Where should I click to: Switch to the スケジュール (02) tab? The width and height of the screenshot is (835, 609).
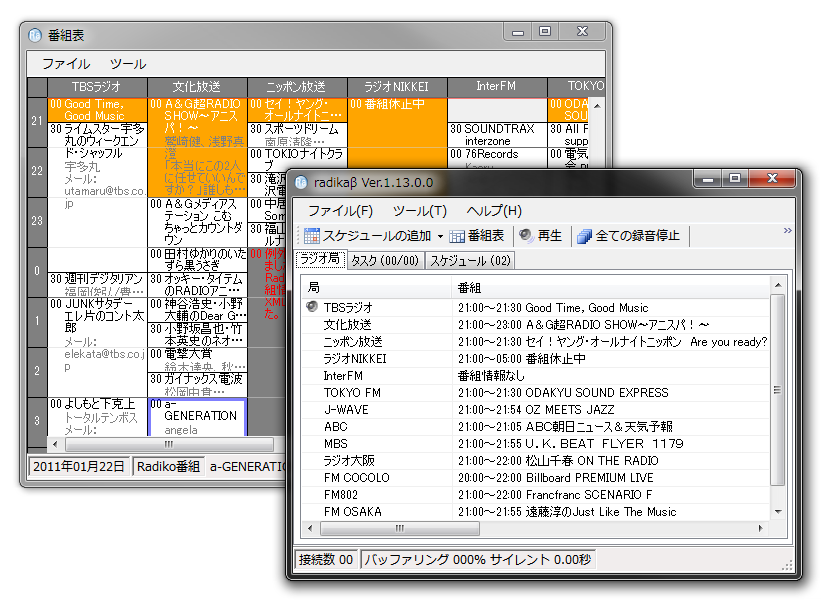point(470,261)
